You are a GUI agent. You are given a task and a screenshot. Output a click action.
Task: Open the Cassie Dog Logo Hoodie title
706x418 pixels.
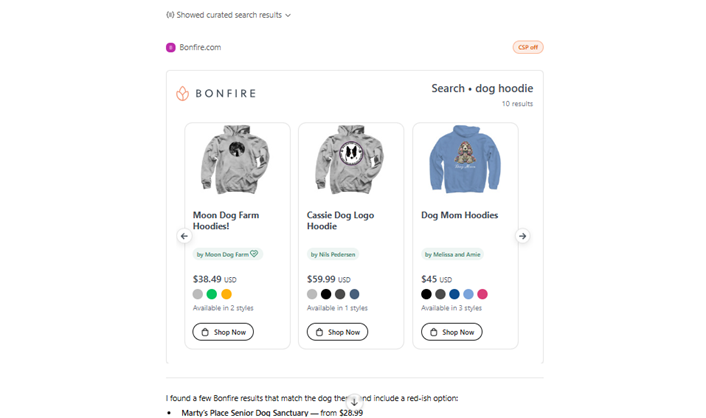coord(340,221)
